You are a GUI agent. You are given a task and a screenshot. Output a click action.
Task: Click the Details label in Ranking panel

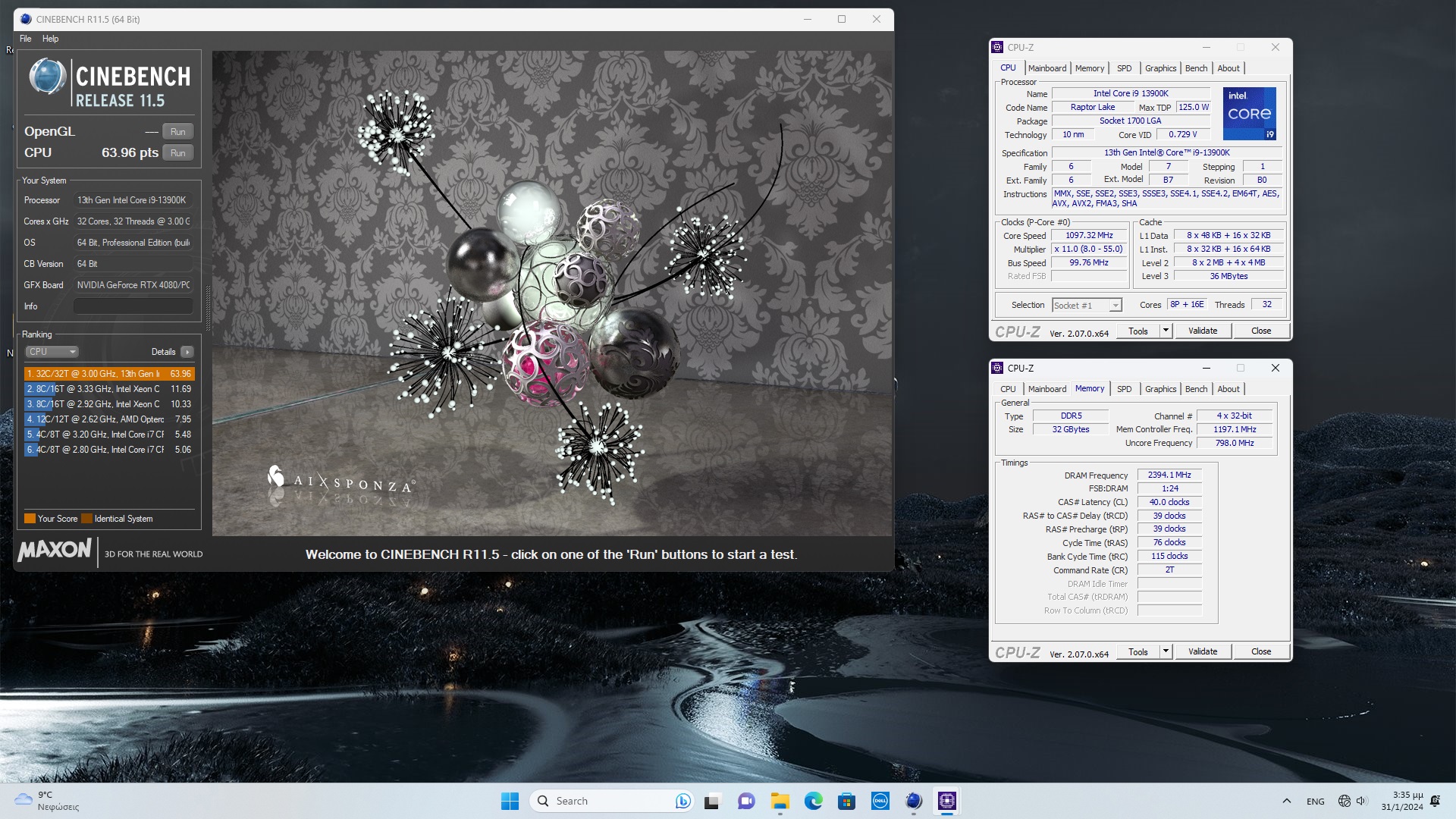(x=163, y=352)
